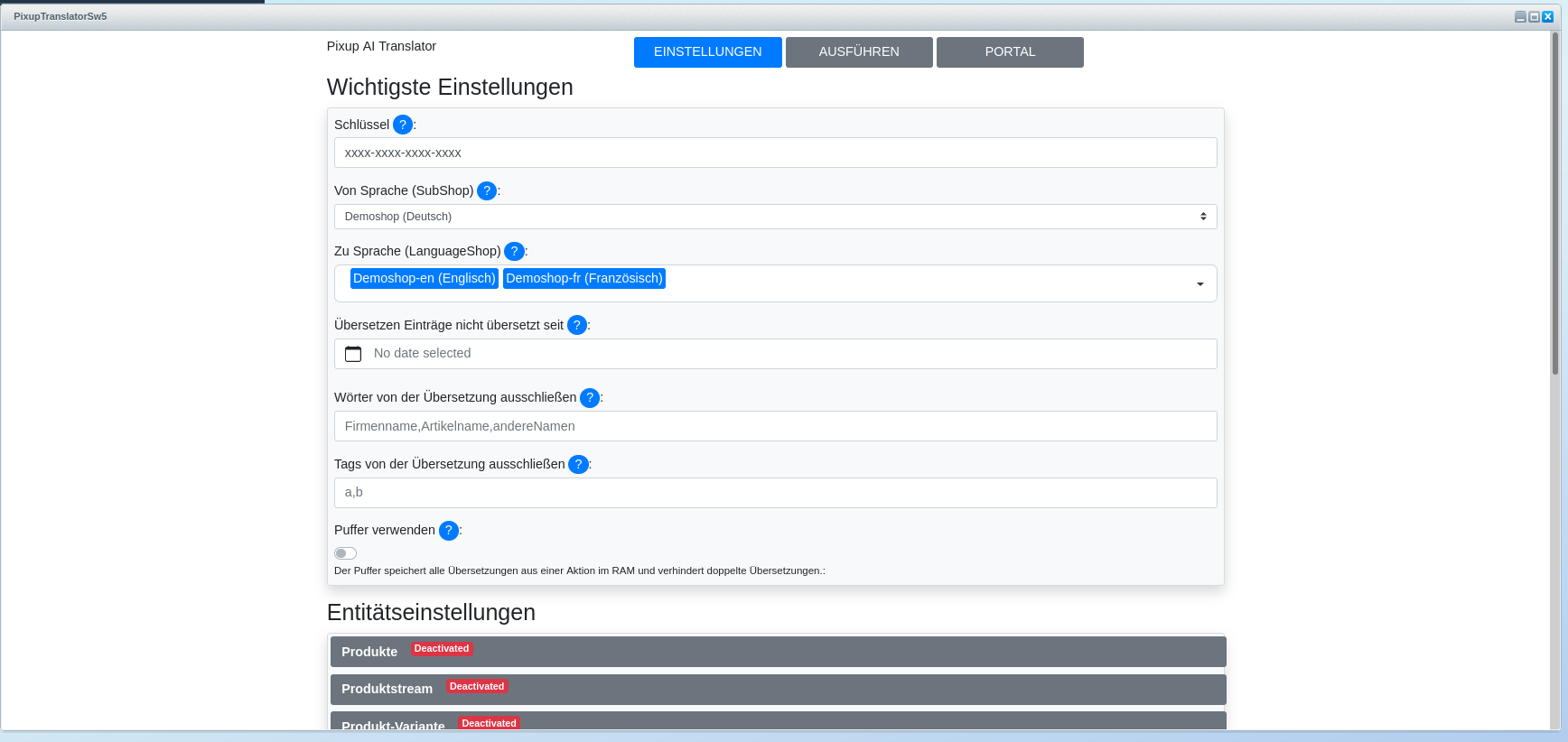Image resolution: width=1568 pixels, height=742 pixels.
Task: Select the EINSTELLUNGEN tab
Action: click(x=707, y=52)
